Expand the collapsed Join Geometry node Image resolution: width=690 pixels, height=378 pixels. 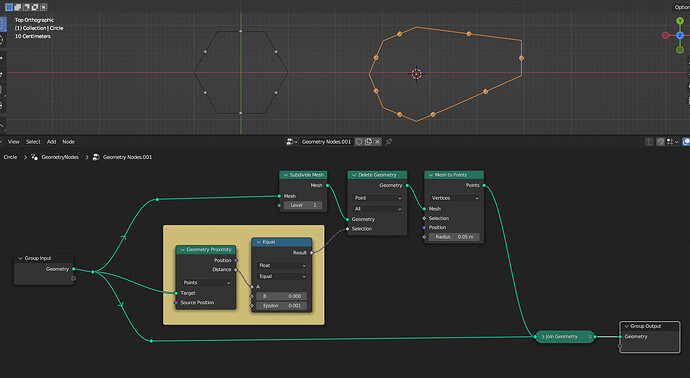[x=543, y=337]
